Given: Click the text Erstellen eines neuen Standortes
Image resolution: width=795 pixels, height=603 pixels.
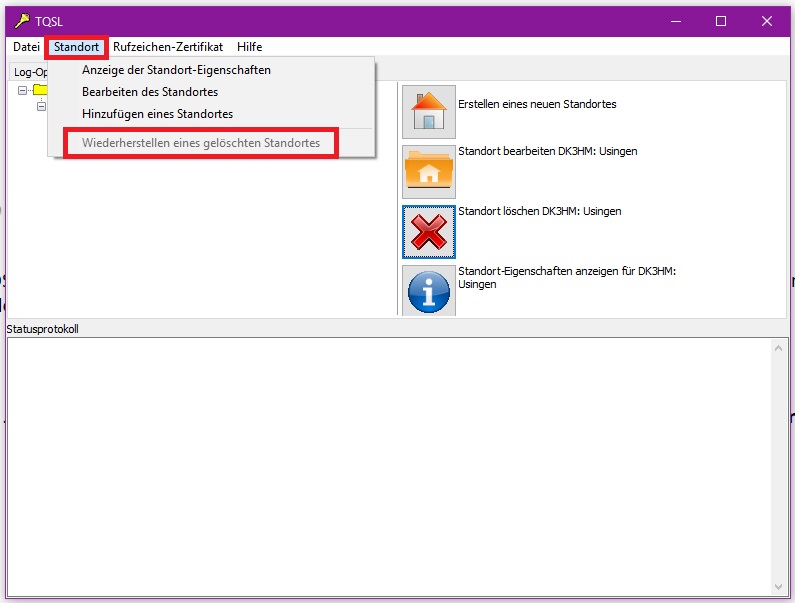Looking at the screenshot, I should pos(537,104).
